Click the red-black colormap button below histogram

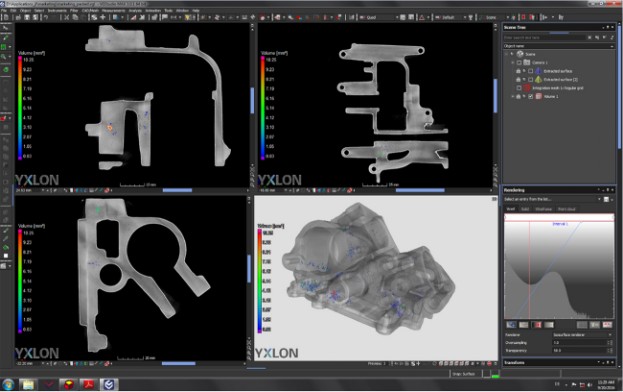(x=536, y=325)
